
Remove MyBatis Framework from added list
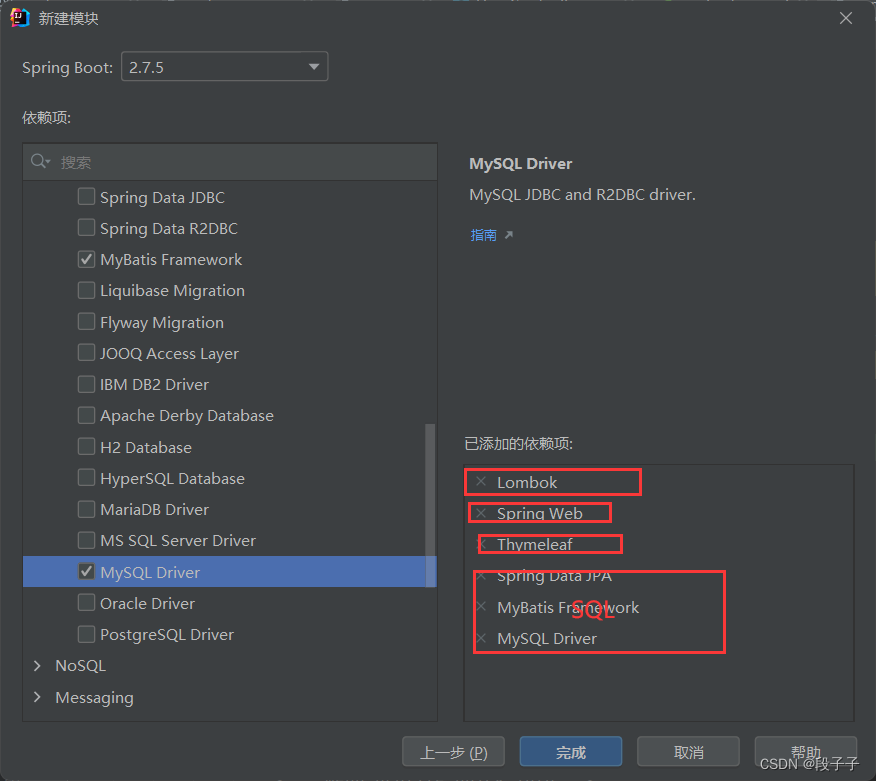tap(481, 607)
